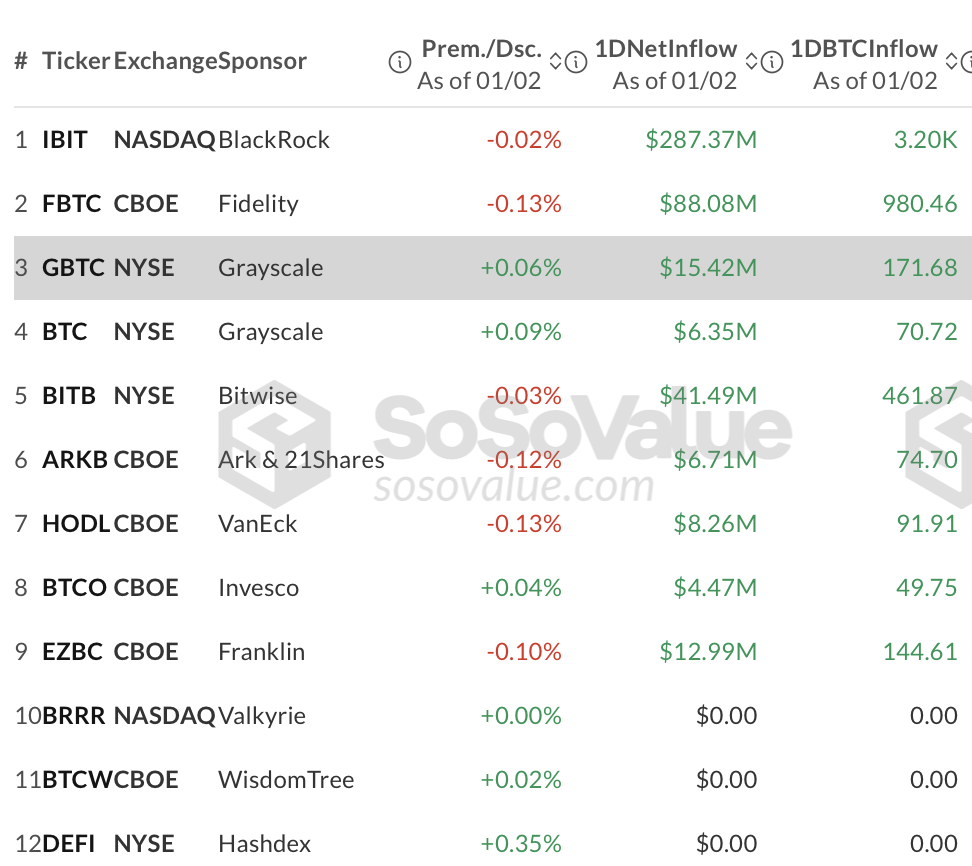The image size is (972, 866).
Task: Open the IBIT ticker link
Action: tap(65, 140)
